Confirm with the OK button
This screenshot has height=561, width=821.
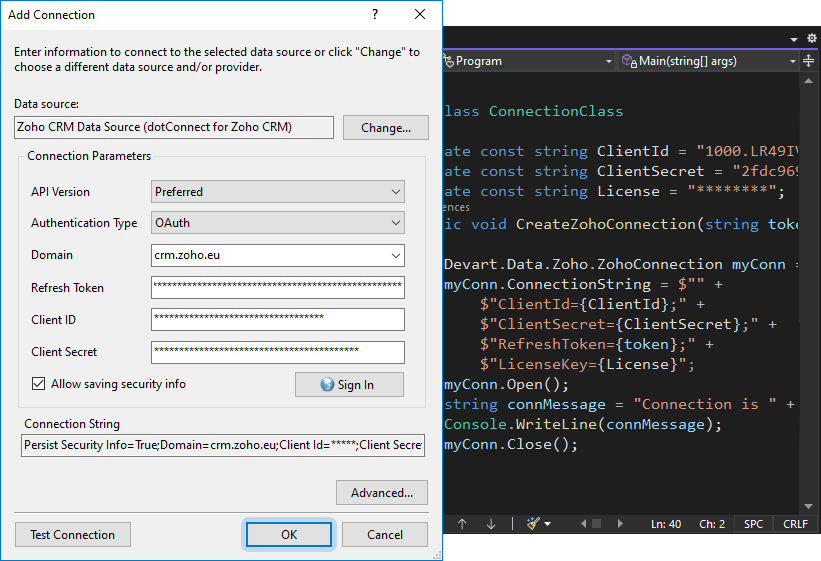point(289,534)
